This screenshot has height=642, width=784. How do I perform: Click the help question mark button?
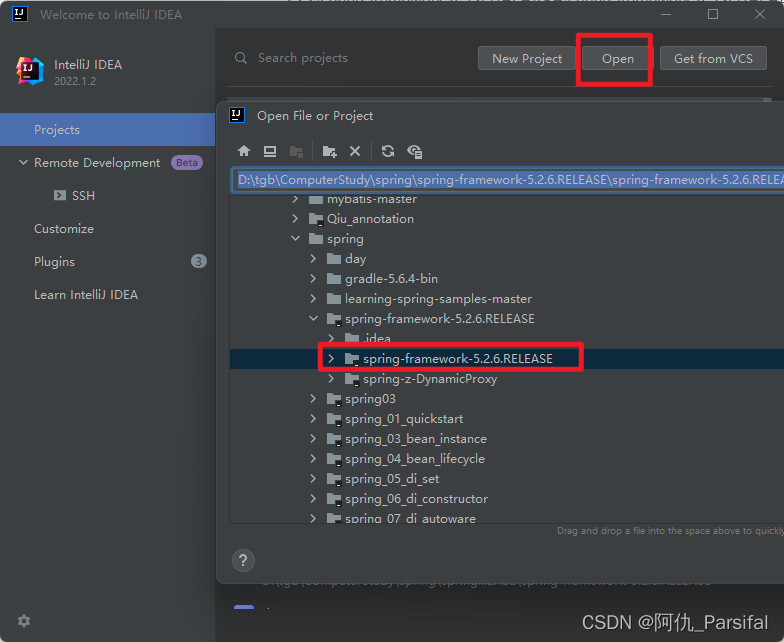click(x=244, y=560)
